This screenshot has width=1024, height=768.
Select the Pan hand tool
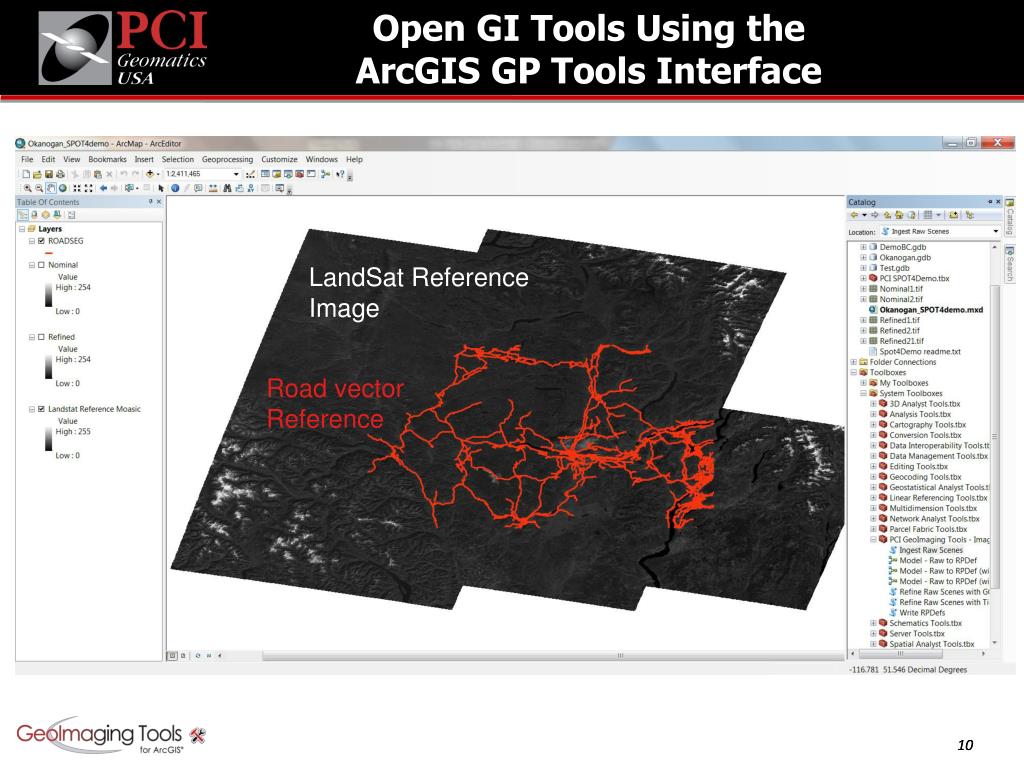point(51,187)
